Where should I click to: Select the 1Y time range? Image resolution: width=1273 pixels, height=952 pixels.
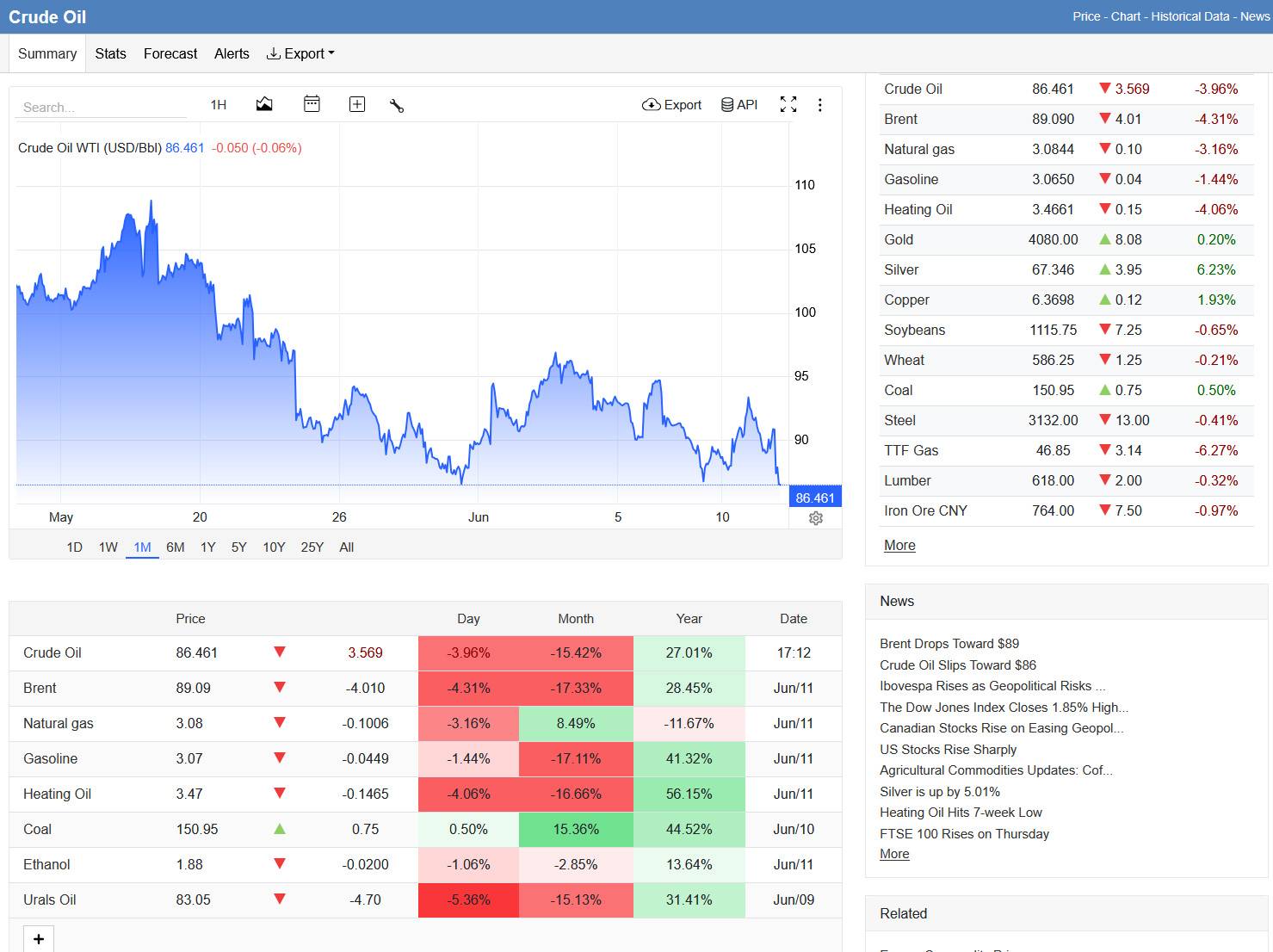208,547
